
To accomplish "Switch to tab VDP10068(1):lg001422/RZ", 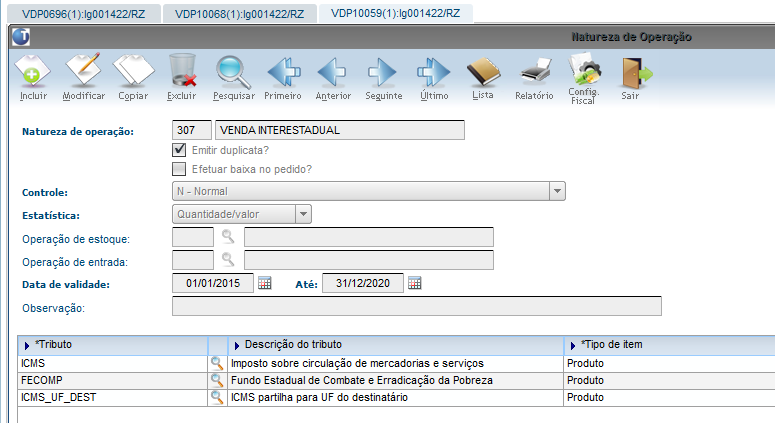I will (x=239, y=14).
